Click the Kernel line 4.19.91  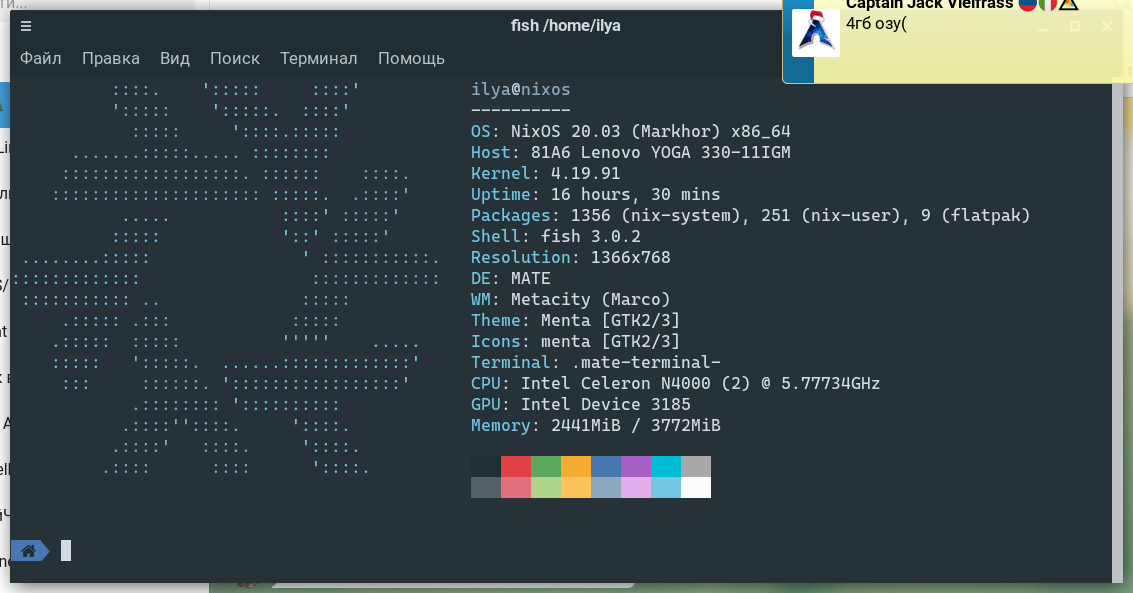pyautogui.click(x=546, y=173)
